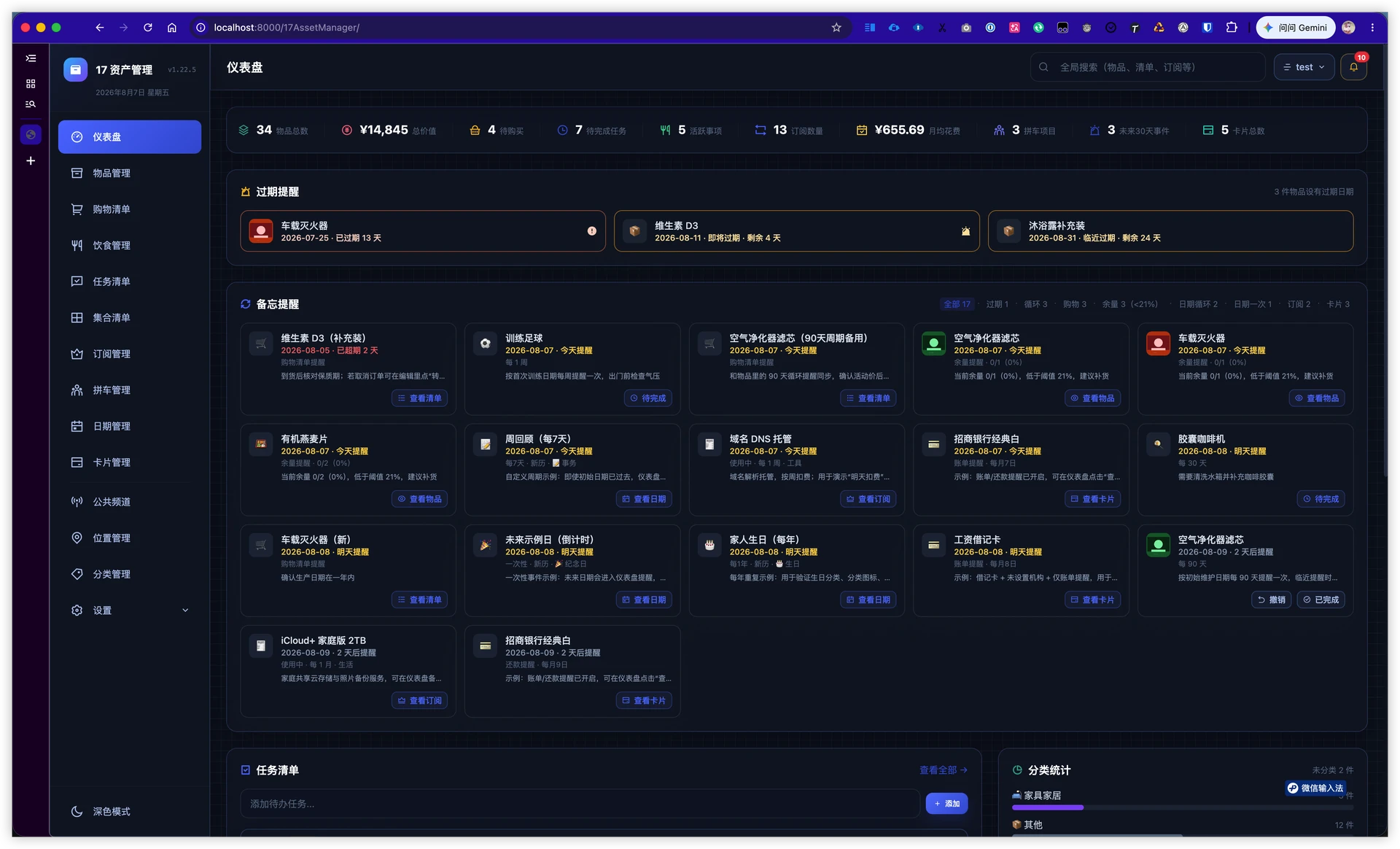This screenshot has height=849, width=1400.
Task: Open 日期管理 in the sidebar
Action: [130, 427]
